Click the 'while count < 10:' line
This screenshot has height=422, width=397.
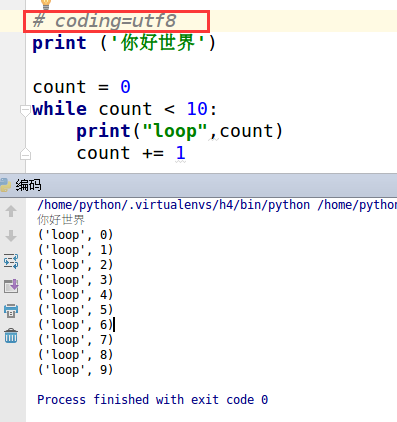pyautogui.click(x=125, y=109)
